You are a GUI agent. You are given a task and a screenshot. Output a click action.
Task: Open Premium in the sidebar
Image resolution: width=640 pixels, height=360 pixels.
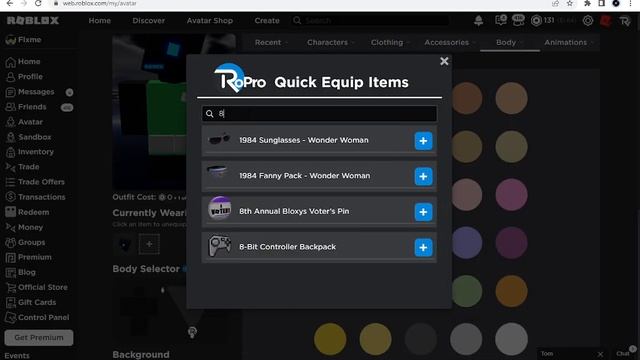point(29,257)
